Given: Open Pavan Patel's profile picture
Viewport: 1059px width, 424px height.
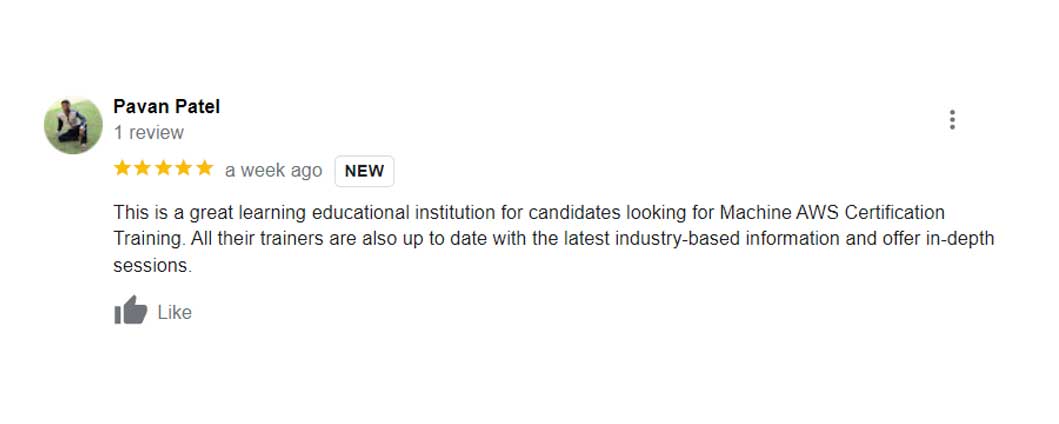Looking at the screenshot, I should [x=73, y=125].
